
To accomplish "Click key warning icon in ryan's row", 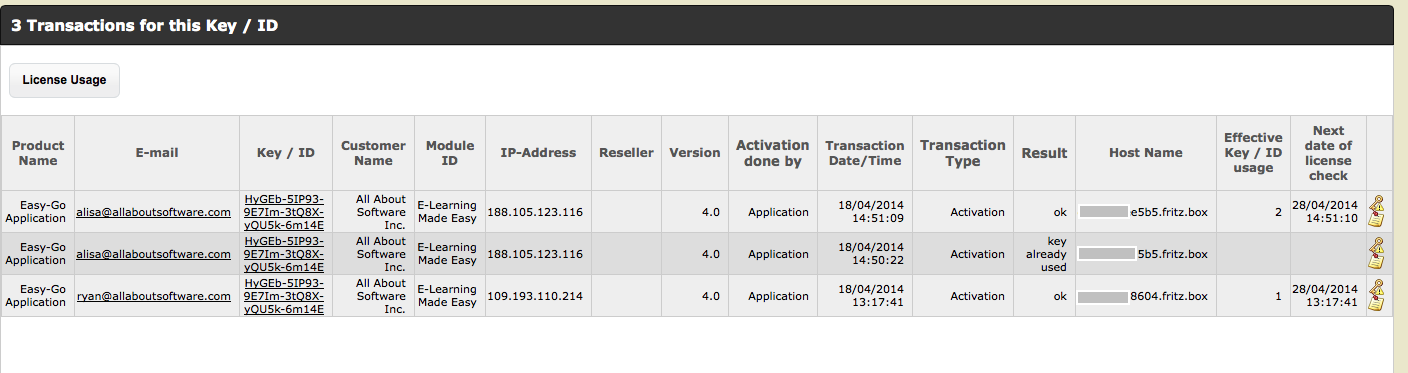I will pyautogui.click(x=1378, y=289).
